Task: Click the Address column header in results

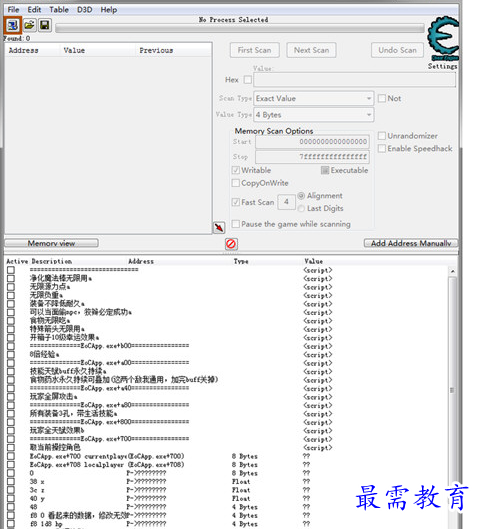Action: (23, 51)
